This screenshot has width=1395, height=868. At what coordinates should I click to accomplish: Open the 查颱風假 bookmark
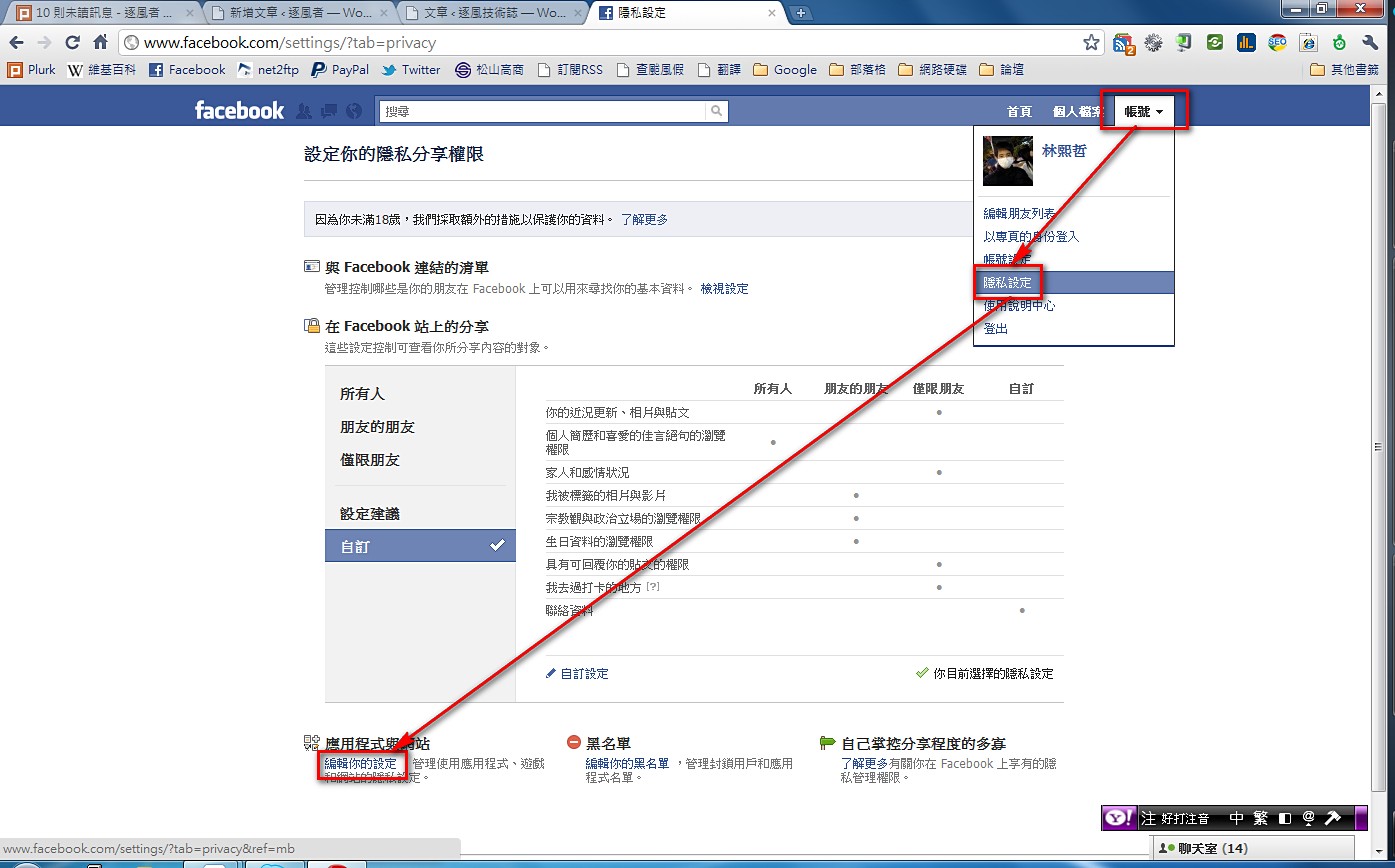click(x=650, y=70)
